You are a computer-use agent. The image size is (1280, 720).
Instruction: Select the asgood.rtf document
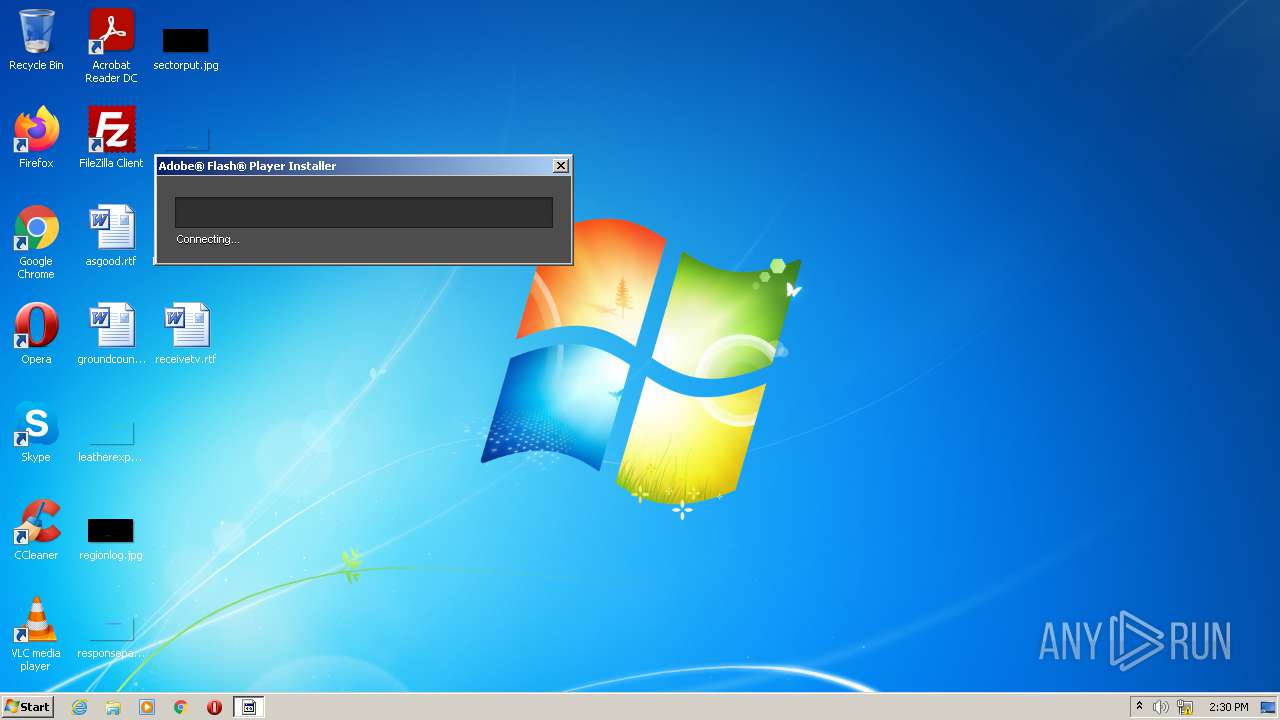point(111,236)
